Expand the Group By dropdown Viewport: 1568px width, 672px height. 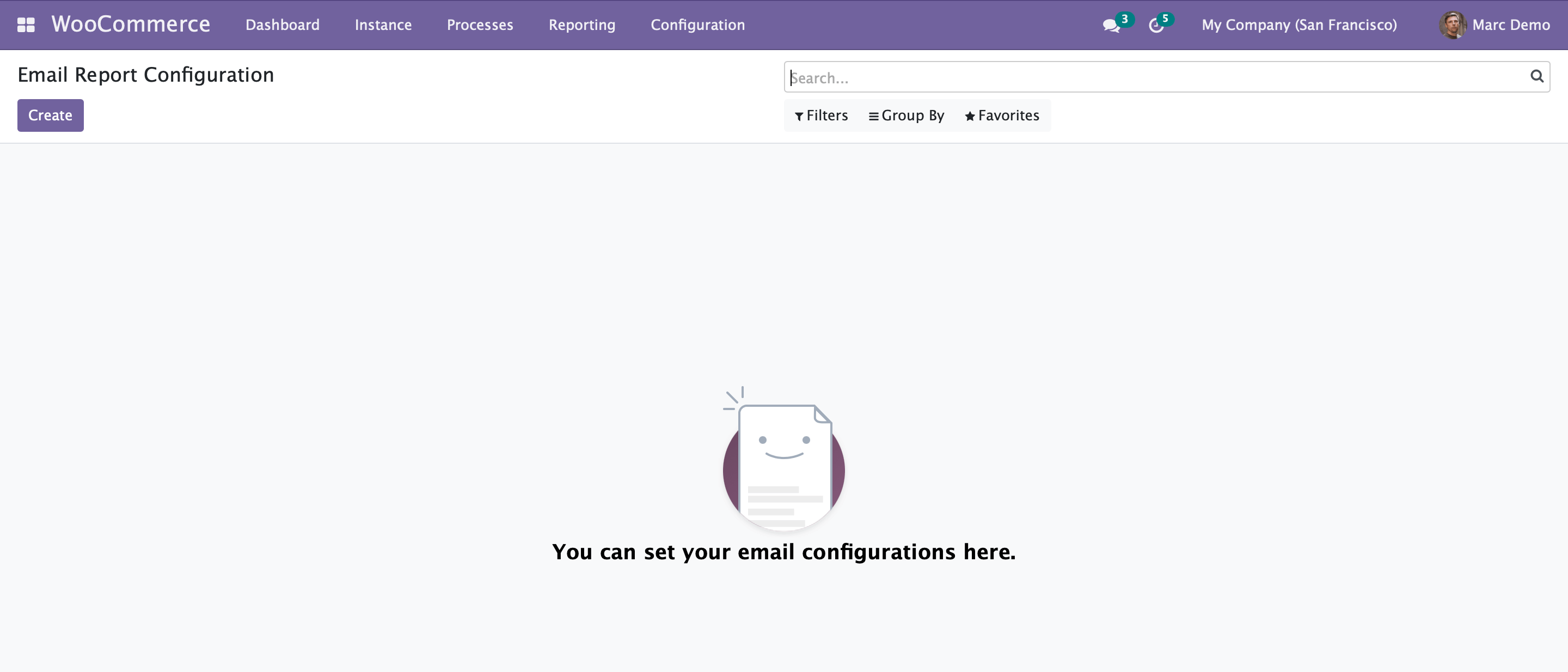click(x=906, y=115)
